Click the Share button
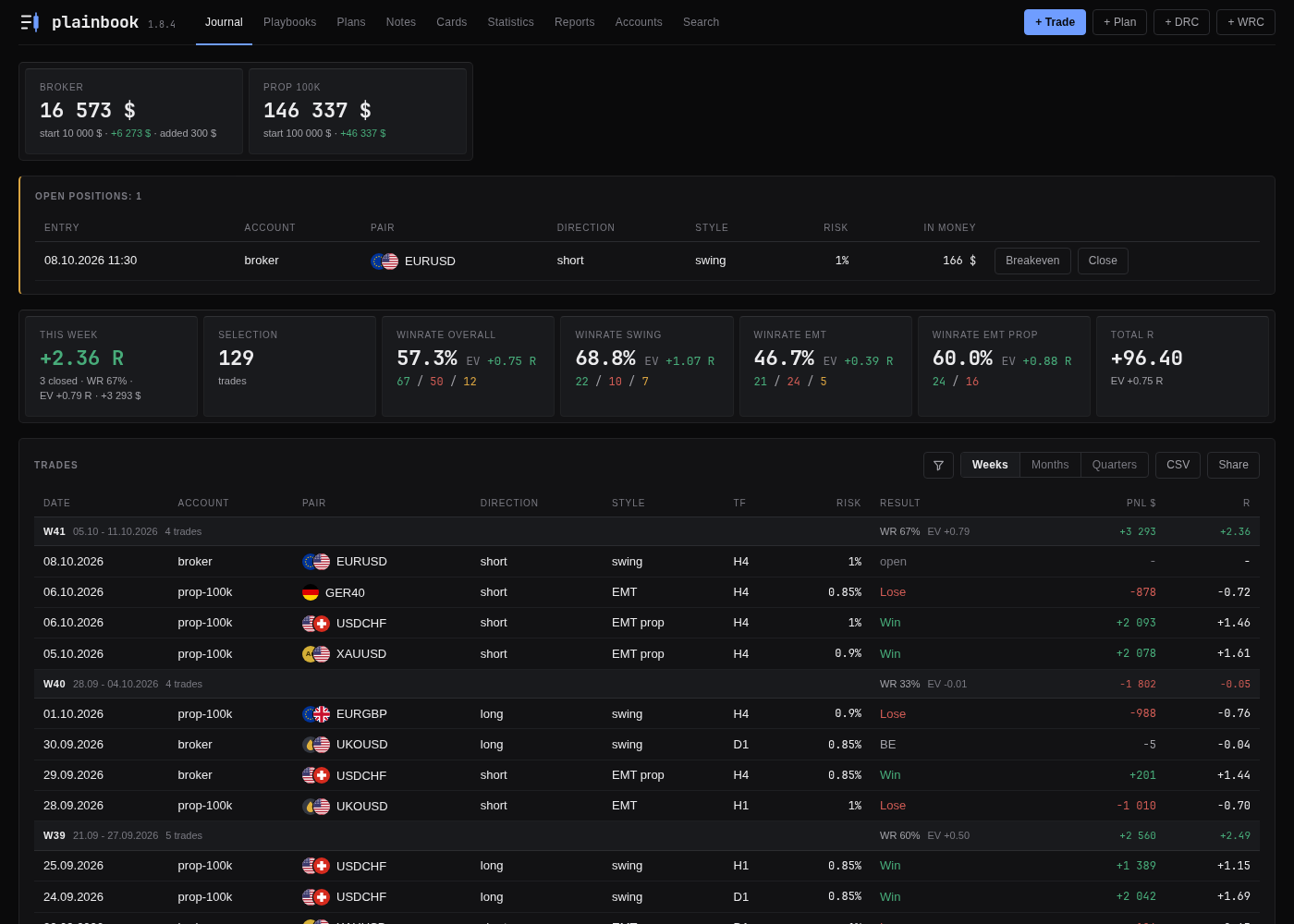The image size is (1294, 924). 1233,465
